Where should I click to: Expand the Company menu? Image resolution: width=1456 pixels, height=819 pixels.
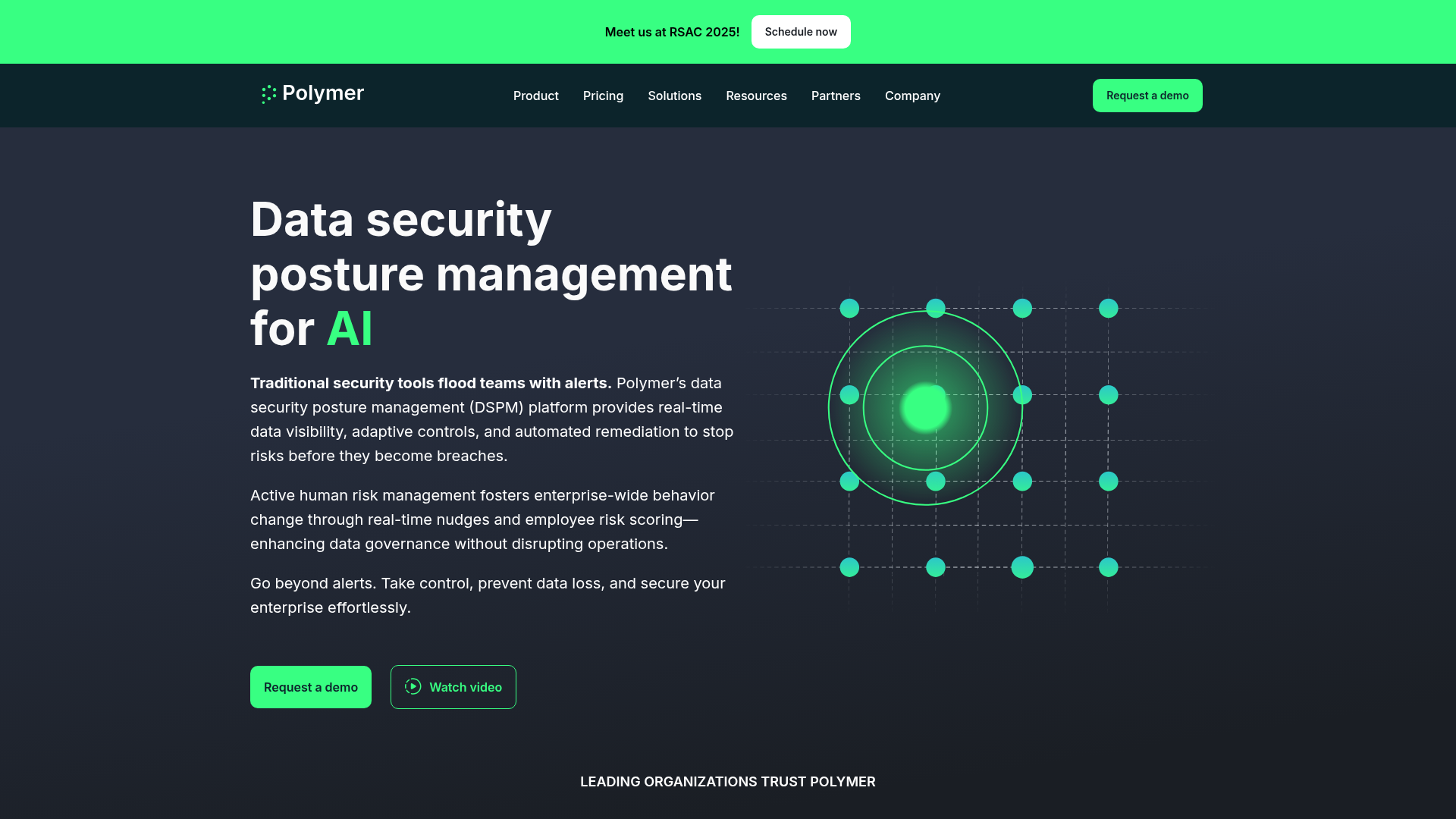(912, 96)
